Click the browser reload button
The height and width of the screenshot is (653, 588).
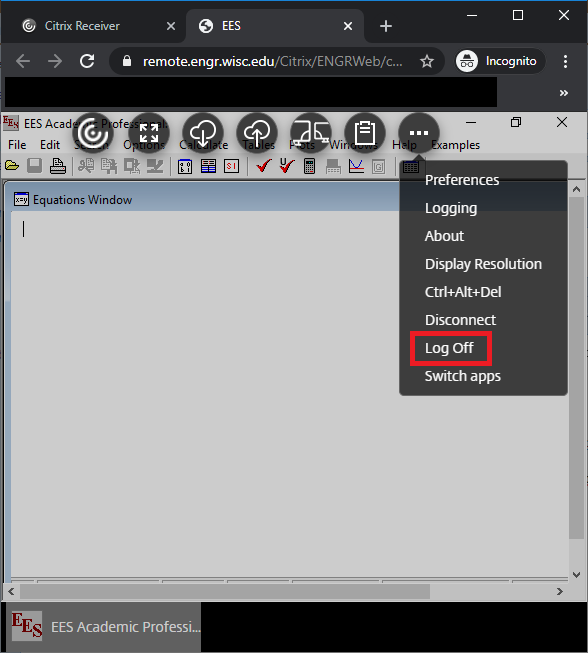pyautogui.click(x=87, y=62)
